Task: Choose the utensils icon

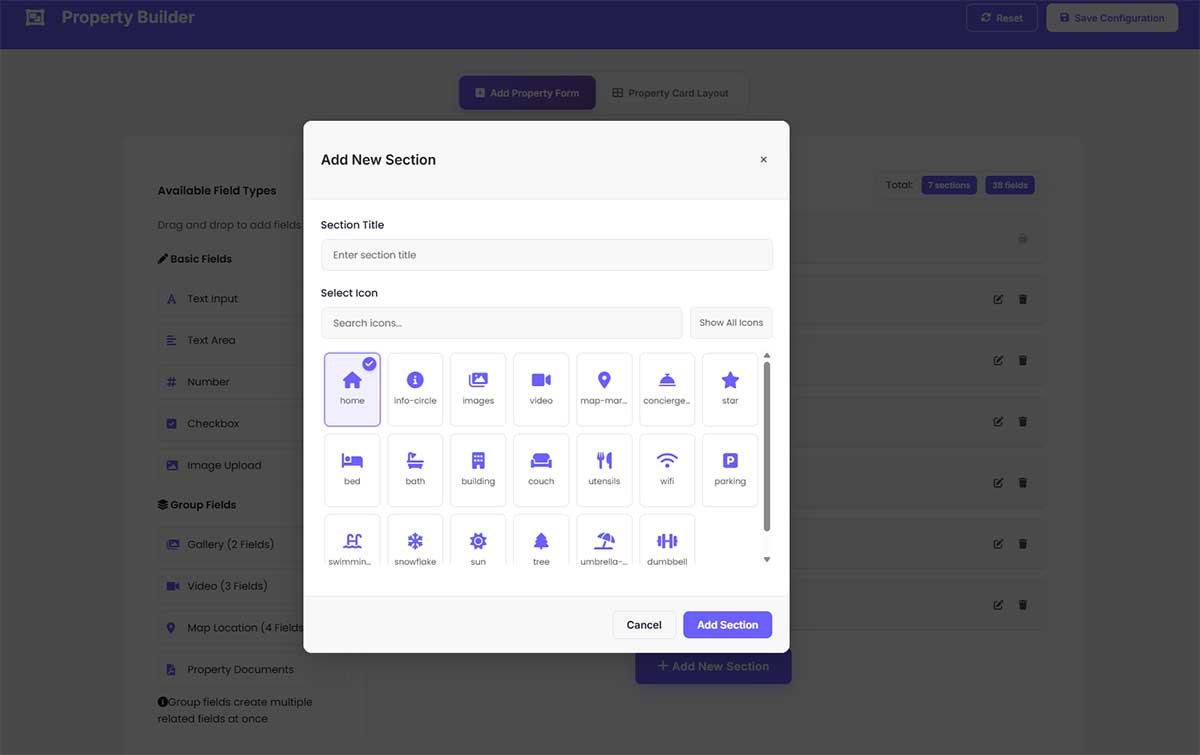Action: coord(603,468)
